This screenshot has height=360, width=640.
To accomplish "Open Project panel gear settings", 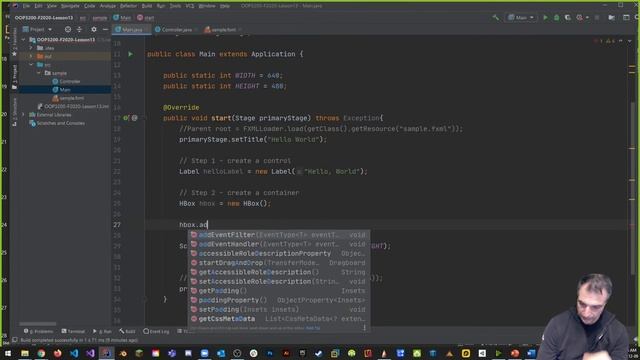I will tap(94, 29).
